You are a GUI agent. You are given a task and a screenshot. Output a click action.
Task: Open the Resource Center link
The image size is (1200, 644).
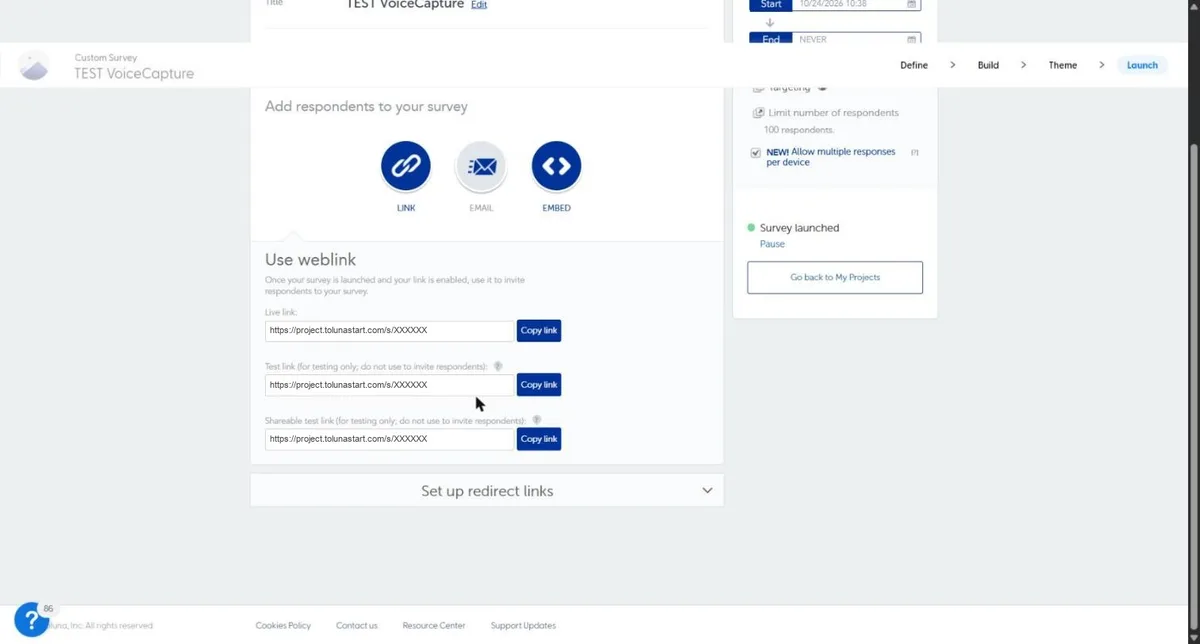click(434, 626)
